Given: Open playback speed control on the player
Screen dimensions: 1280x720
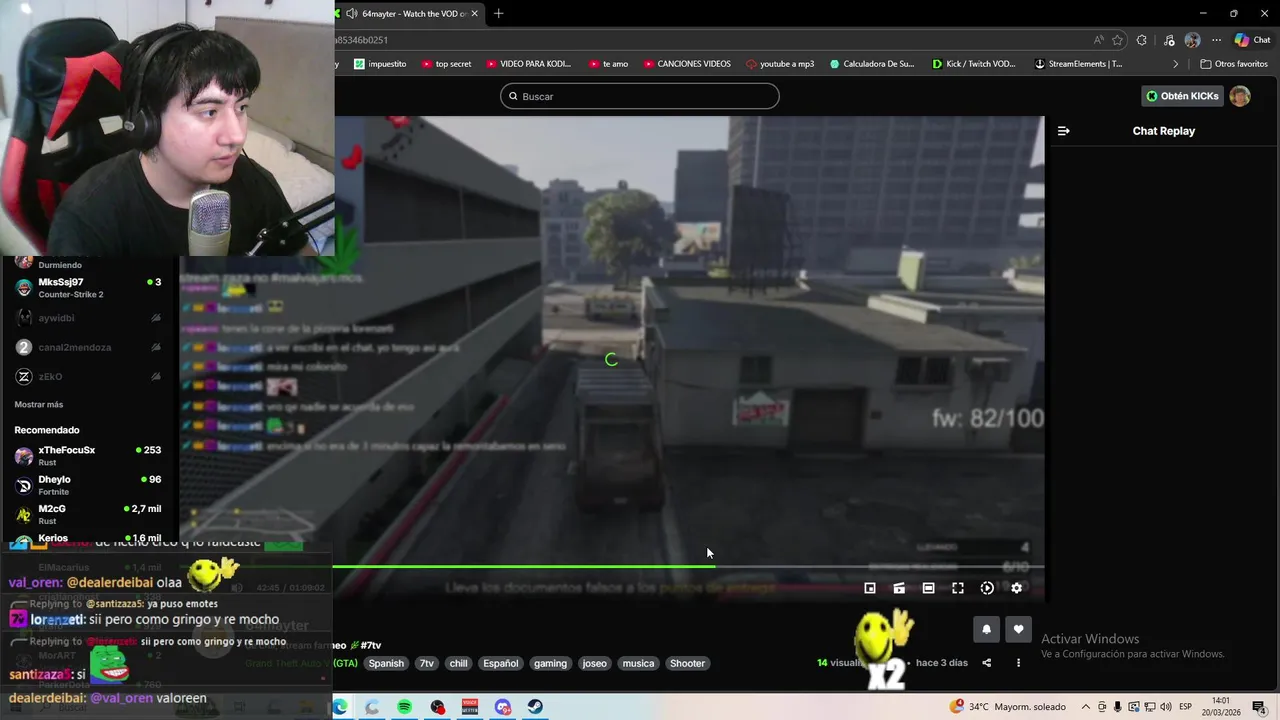Looking at the screenshot, I should (x=987, y=588).
